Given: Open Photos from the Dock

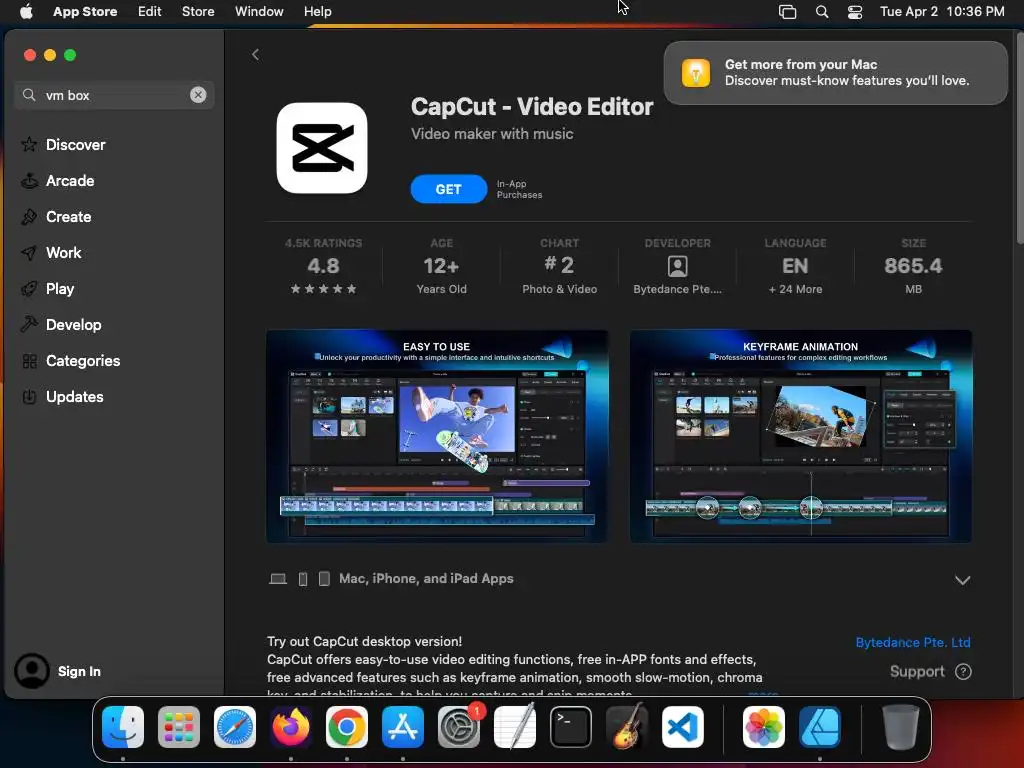Looking at the screenshot, I should [763, 727].
